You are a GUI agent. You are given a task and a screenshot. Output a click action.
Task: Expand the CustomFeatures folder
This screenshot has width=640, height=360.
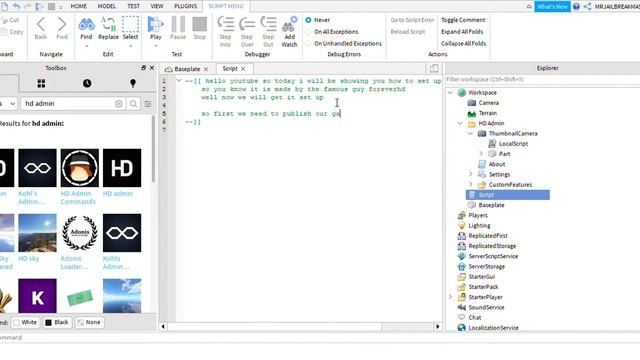coord(471,184)
